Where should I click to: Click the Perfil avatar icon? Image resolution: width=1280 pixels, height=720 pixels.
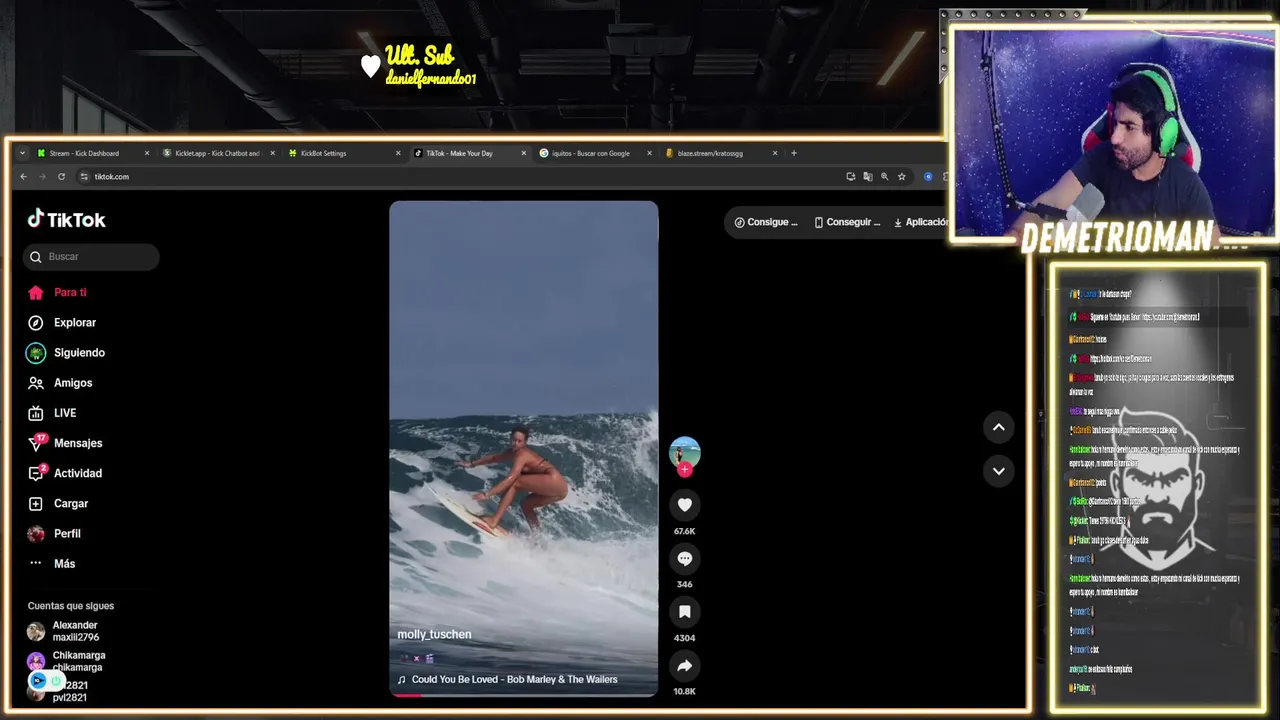point(36,534)
